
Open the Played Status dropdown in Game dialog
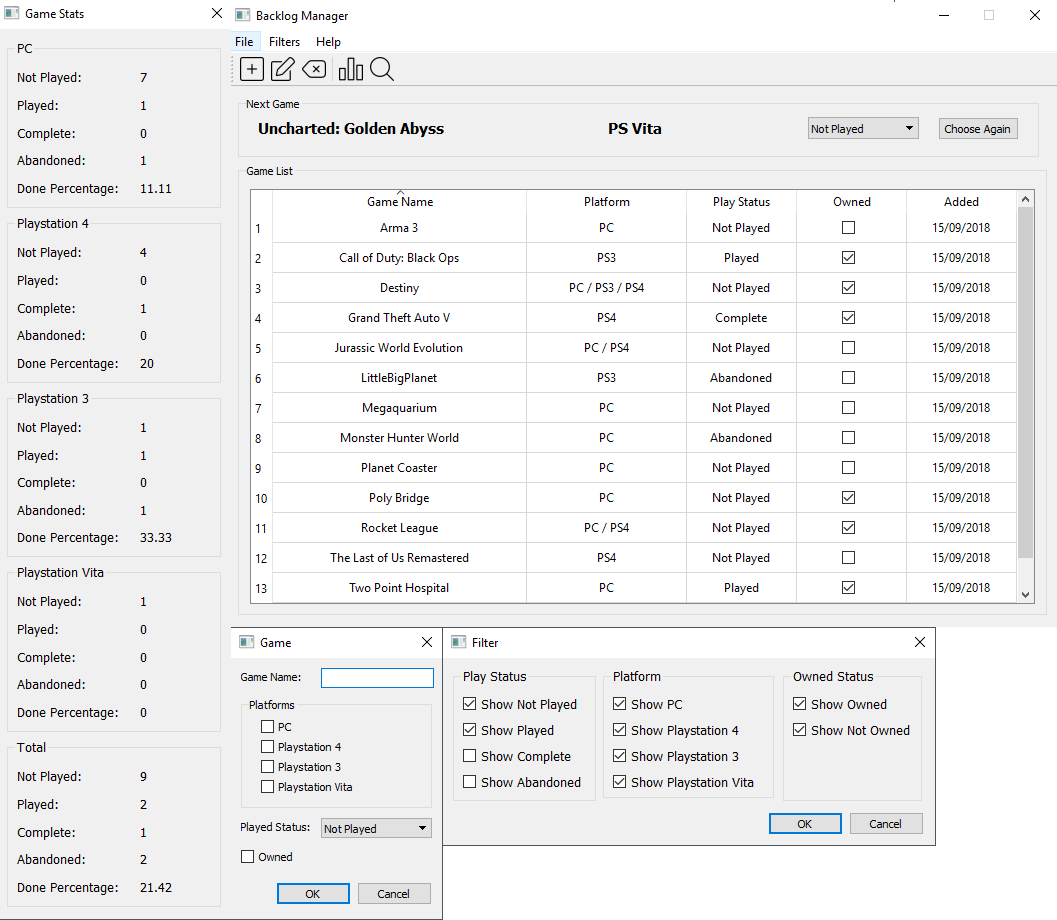[375, 828]
